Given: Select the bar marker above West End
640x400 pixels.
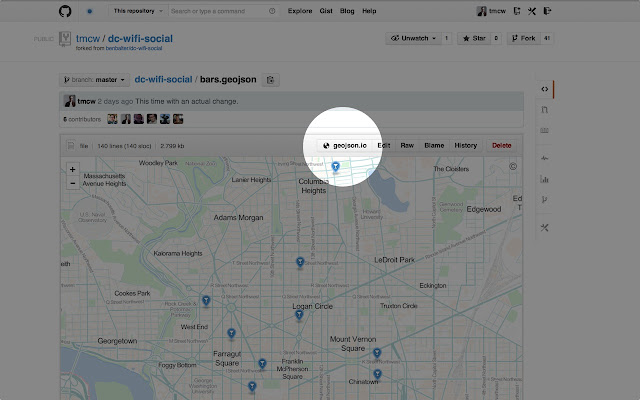Looking at the screenshot, I should tap(206, 301).
